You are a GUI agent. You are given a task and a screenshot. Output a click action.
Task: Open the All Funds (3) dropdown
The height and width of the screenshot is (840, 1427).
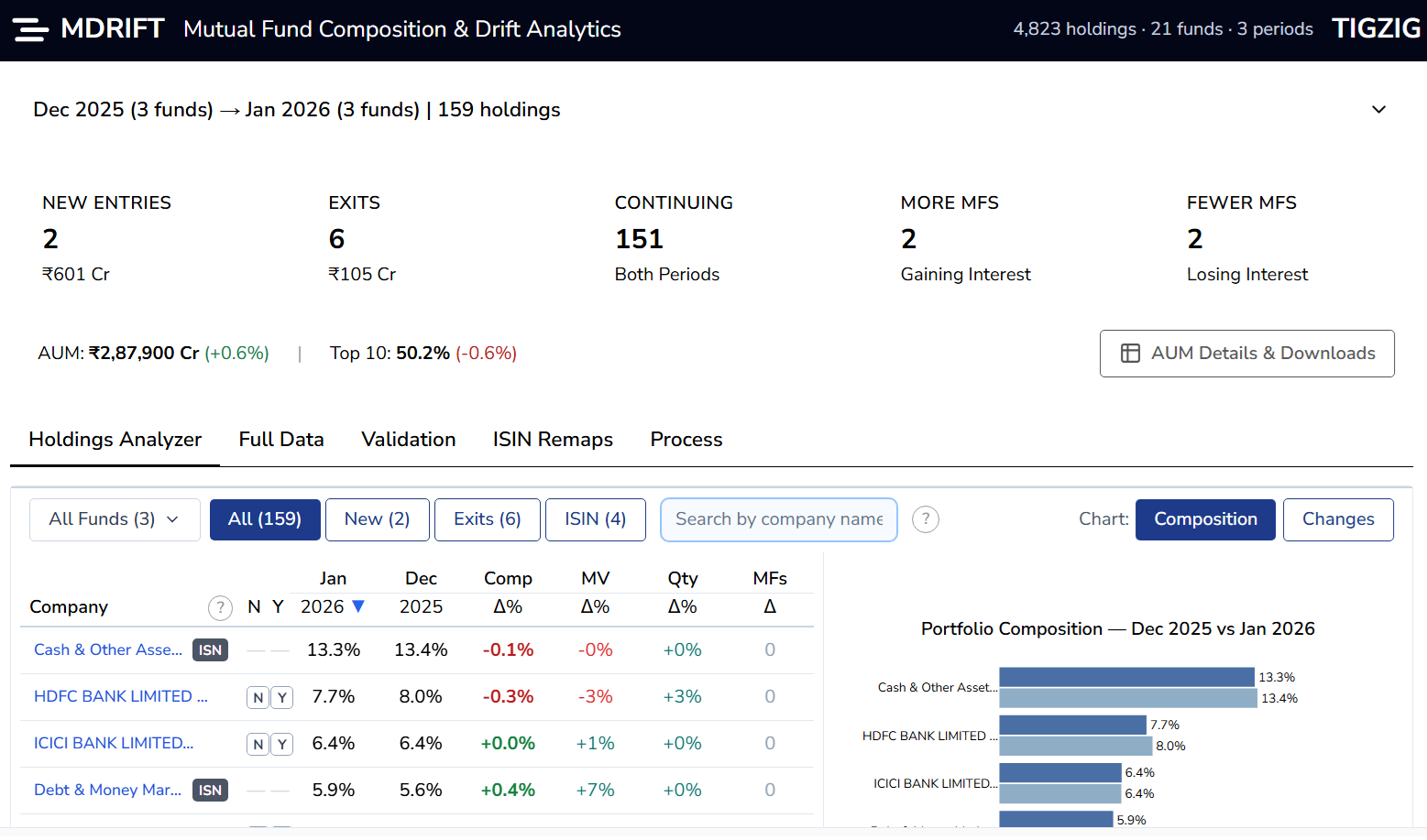[115, 519]
